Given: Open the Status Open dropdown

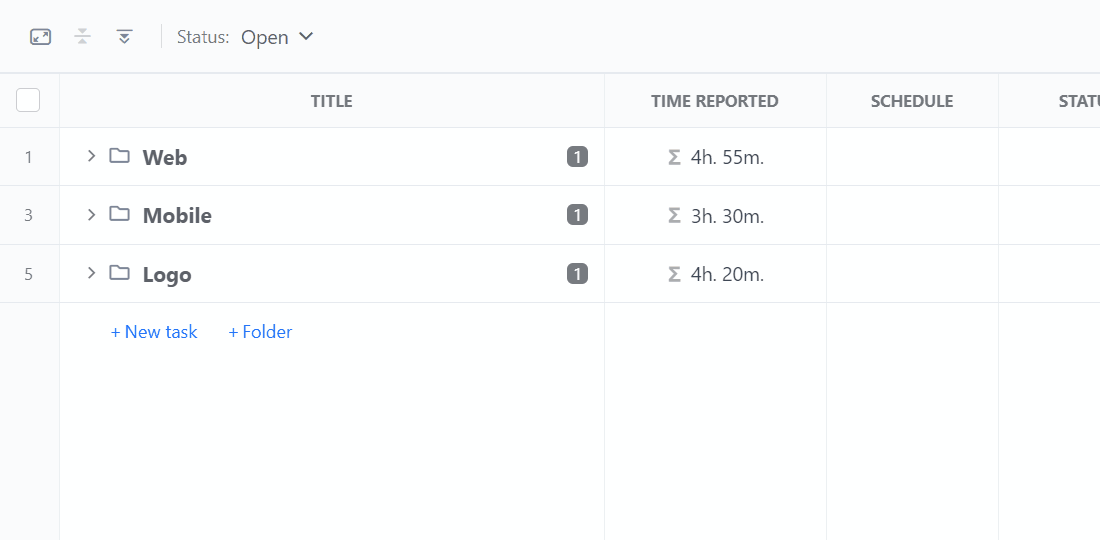Looking at the screenshot, I should (276, 37).
